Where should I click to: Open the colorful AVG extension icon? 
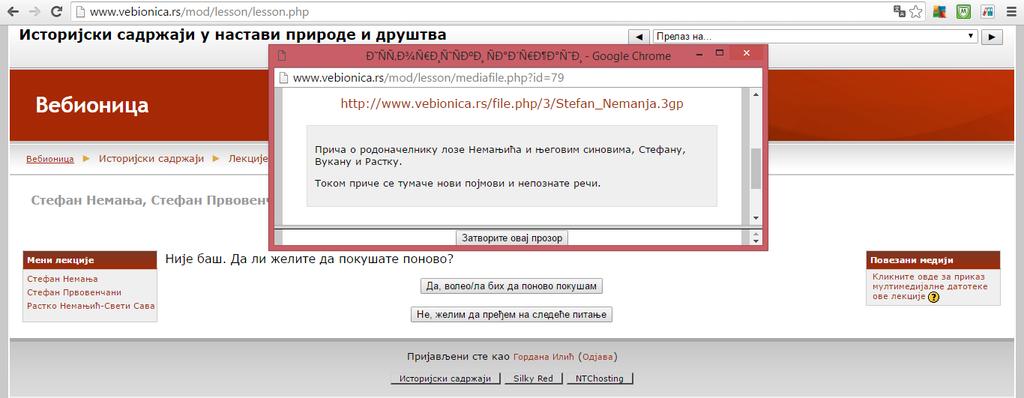(x=939, y=11)
